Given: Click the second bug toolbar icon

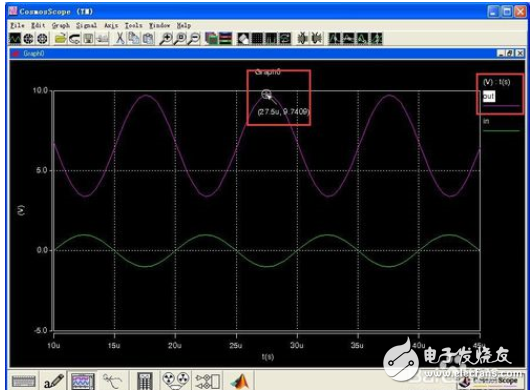Looking at the screenshot, I should coord(317,39).
